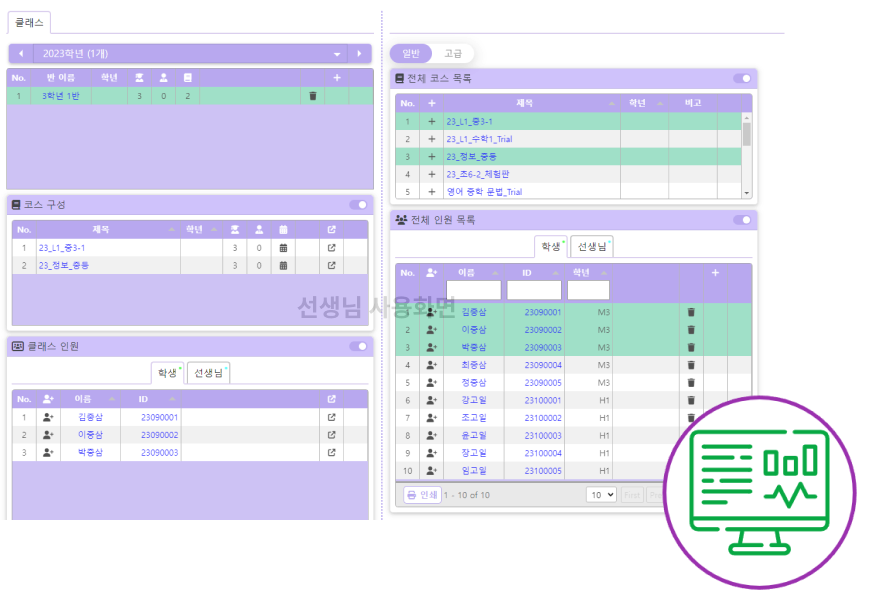
Task: Toggle the 코스 구성 panel switch
Action: (358, 205)
